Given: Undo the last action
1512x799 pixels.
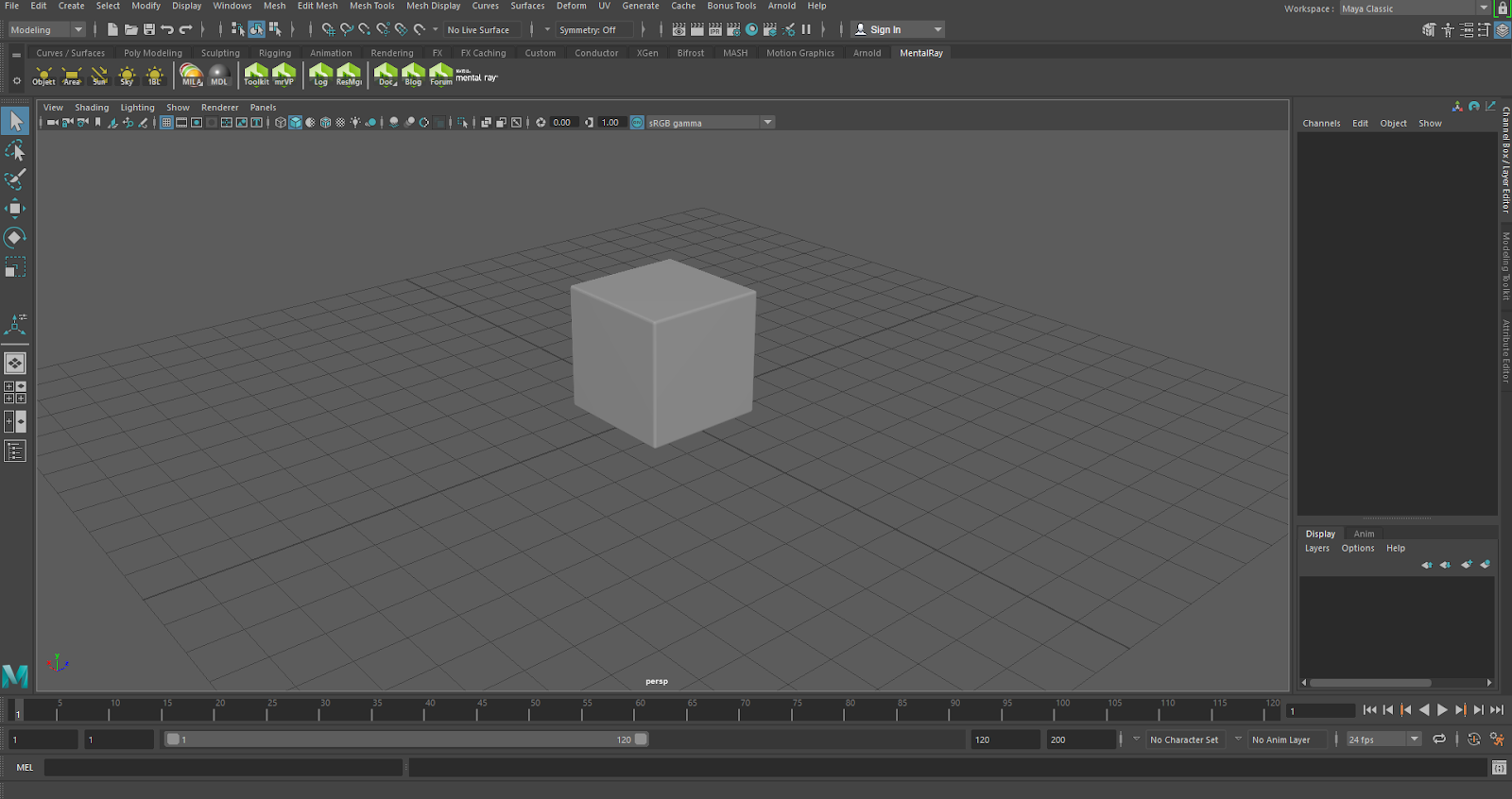Looking at the screenshot, I should [x=167, y=29].
